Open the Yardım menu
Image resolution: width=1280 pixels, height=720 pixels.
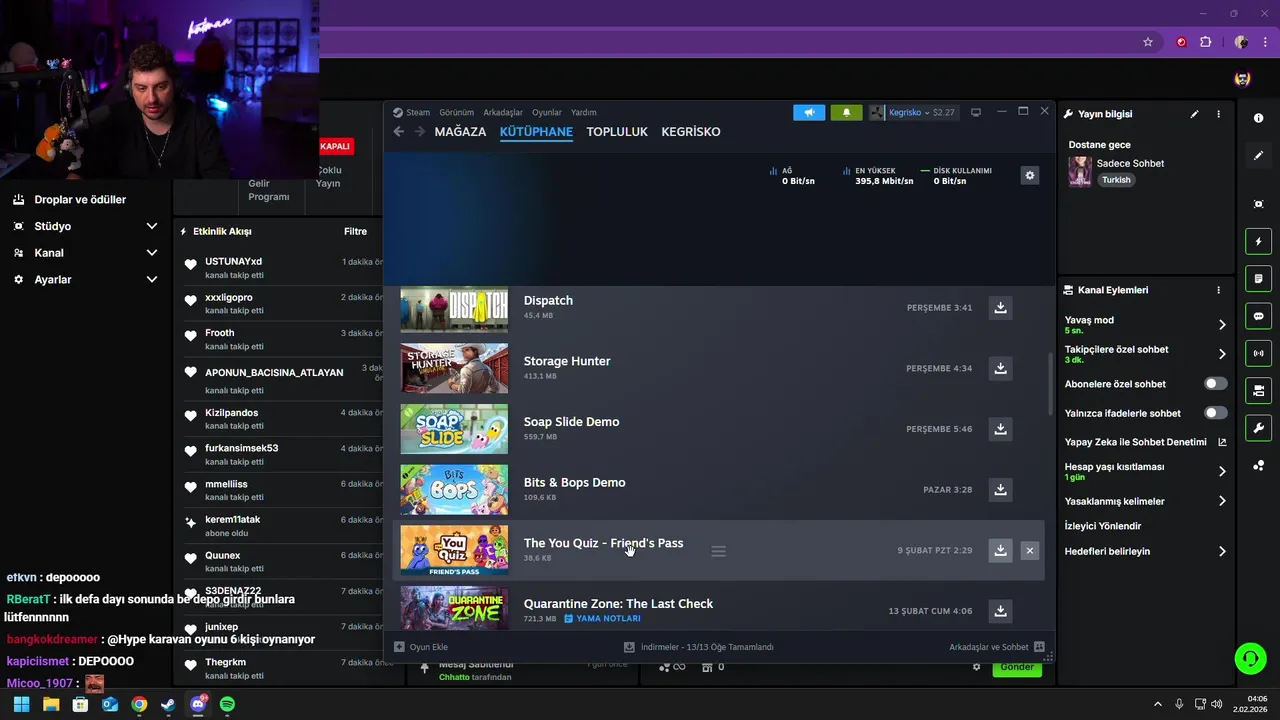coord(583,113)
